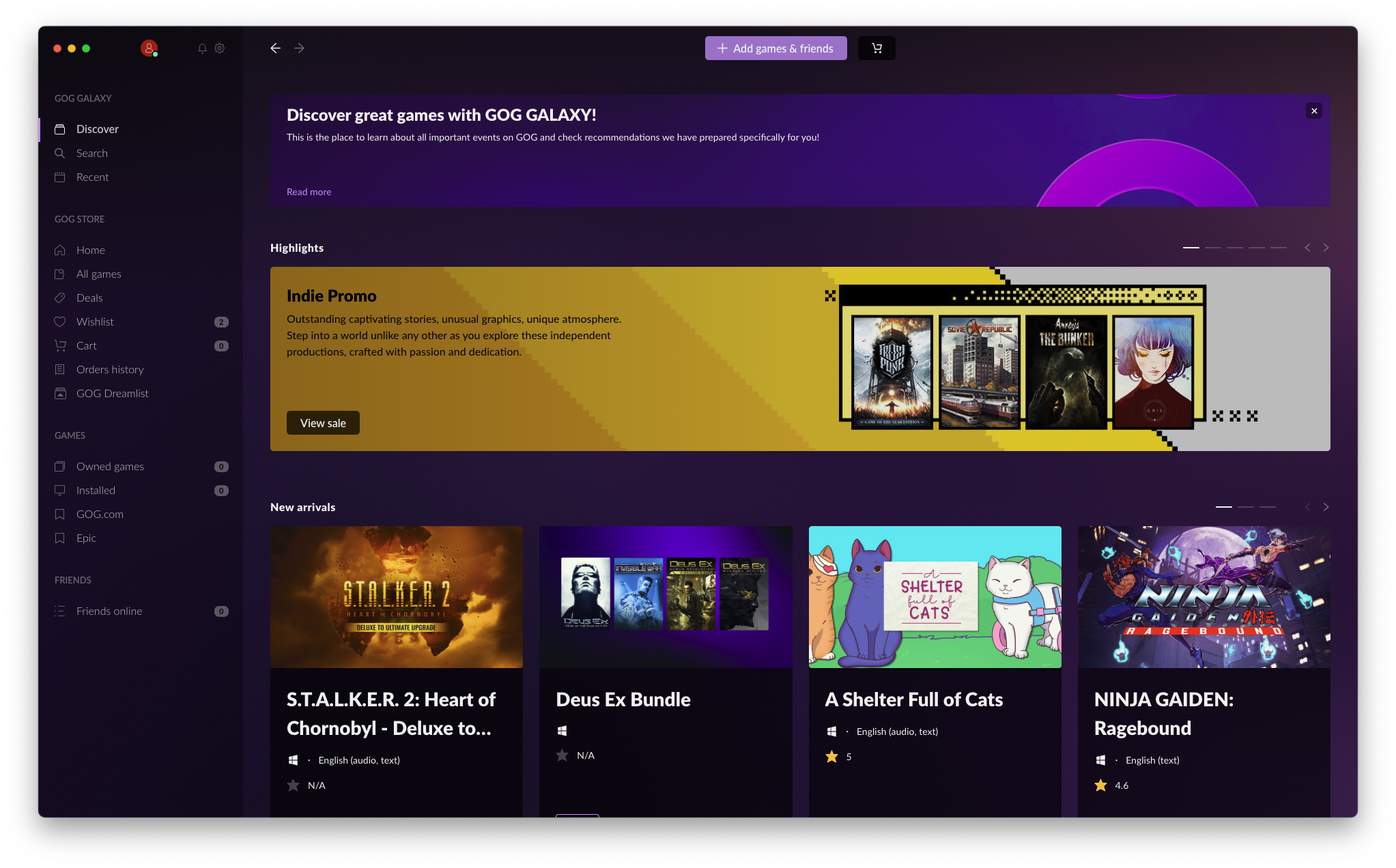
Task: Click the Frostpunk cover in Indie Promo
Action: 892,372
